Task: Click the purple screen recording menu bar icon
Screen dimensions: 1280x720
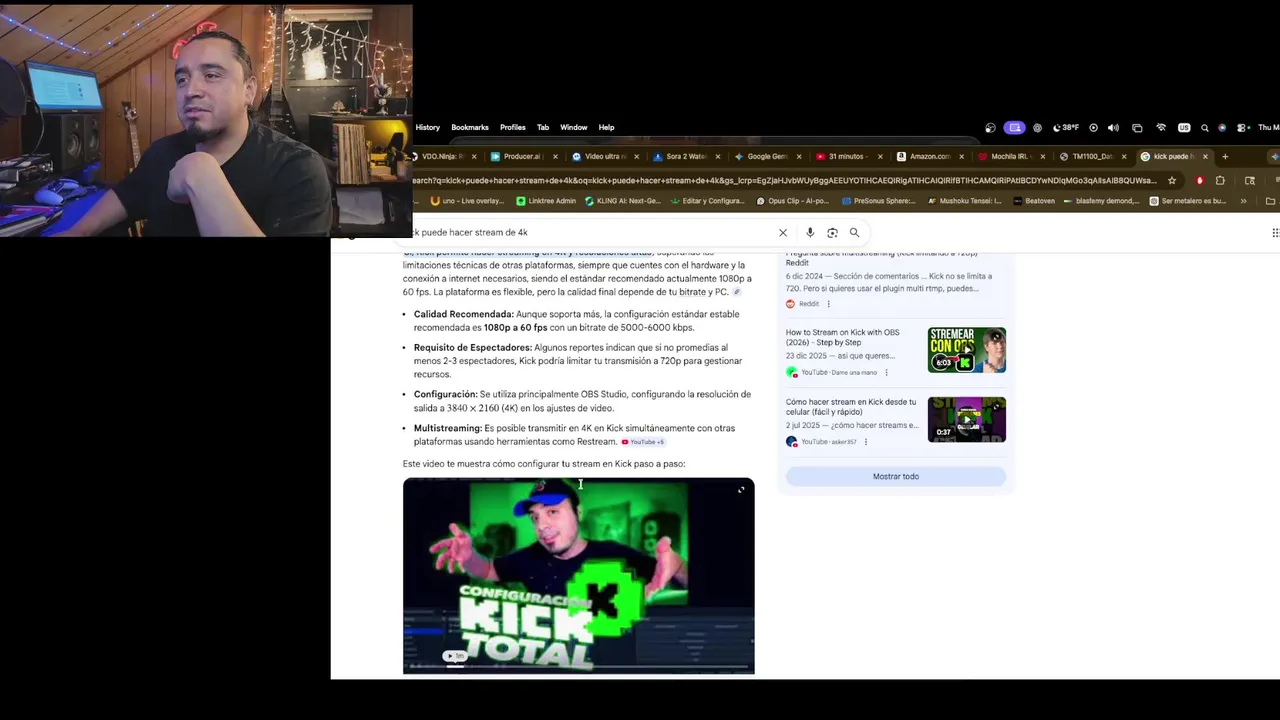Action: point(1015,128)
